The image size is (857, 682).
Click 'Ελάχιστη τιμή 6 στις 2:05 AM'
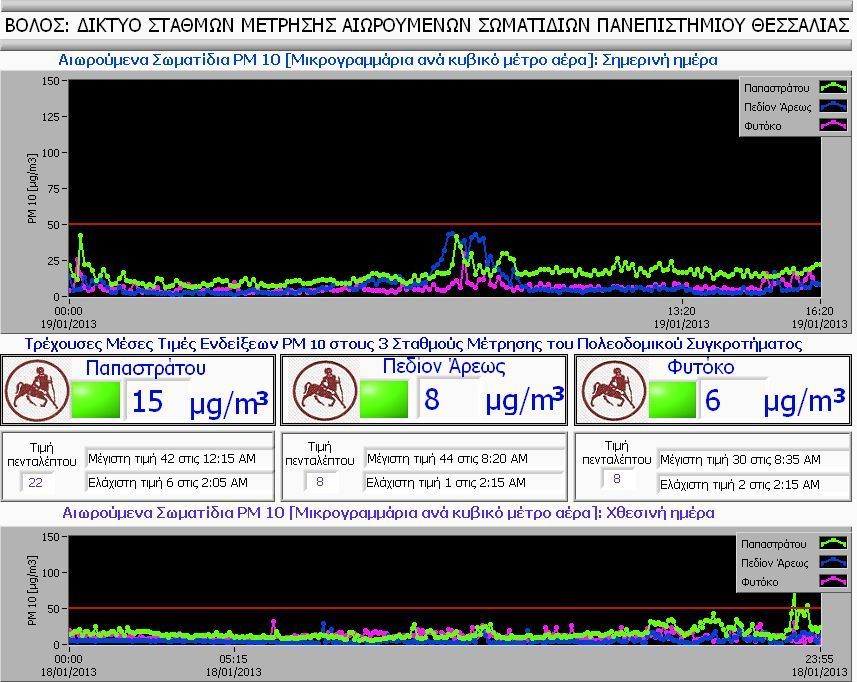pos(168,483)
